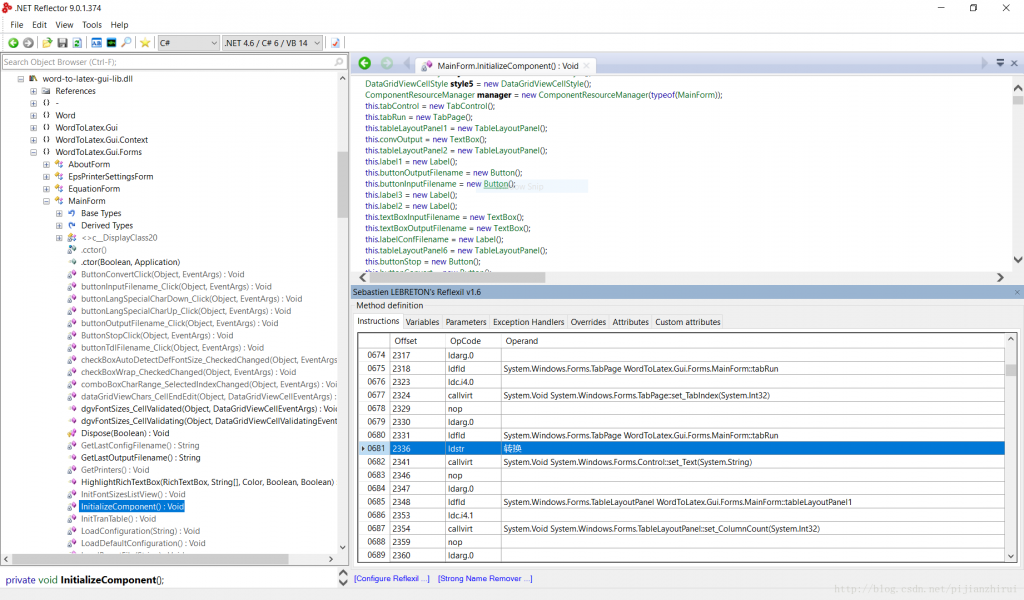Click the Offset column header
Screen dimensions: 1024x600
coord(418,341)
